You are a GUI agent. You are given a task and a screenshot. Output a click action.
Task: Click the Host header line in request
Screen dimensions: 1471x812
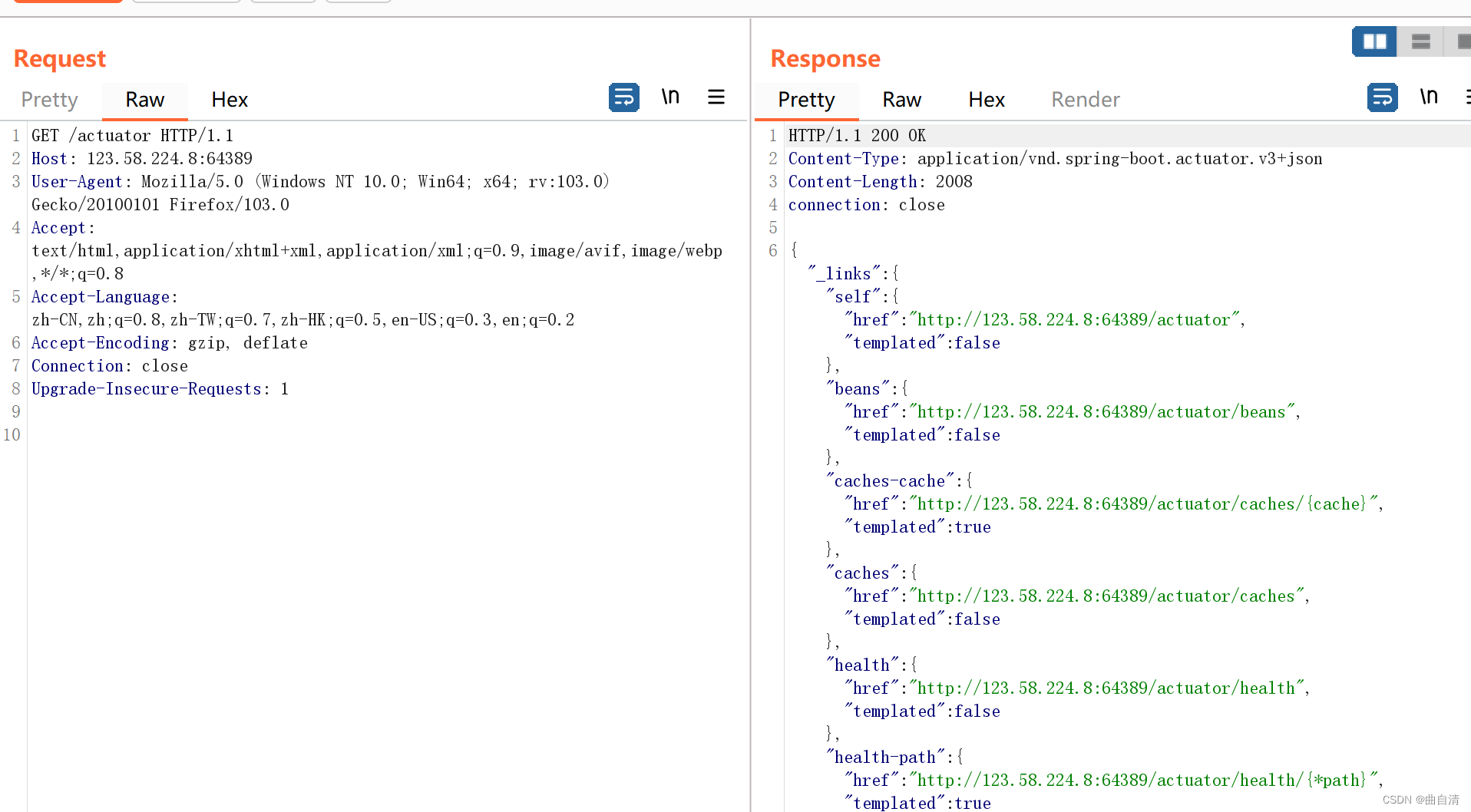[142, 159]
